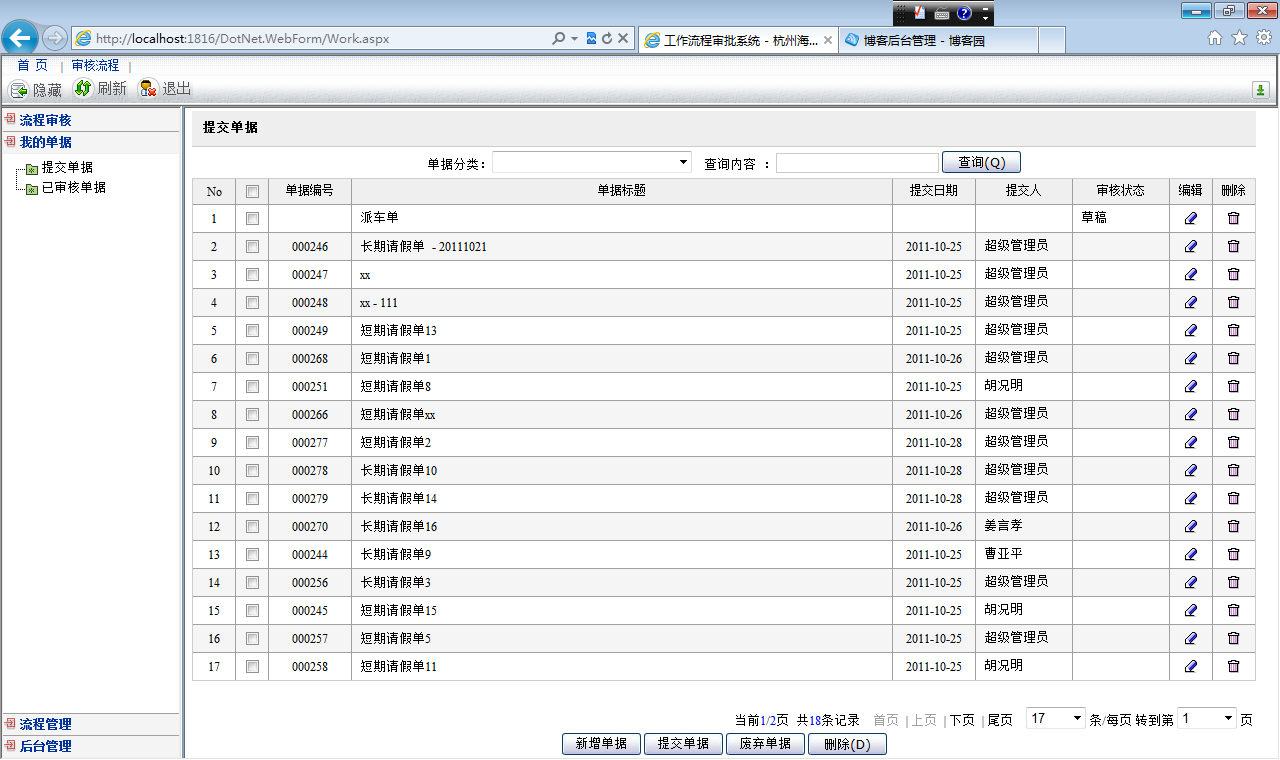Toggle the select-all checkbox in table header
The image size is (1280, 760).
point(252,191)
